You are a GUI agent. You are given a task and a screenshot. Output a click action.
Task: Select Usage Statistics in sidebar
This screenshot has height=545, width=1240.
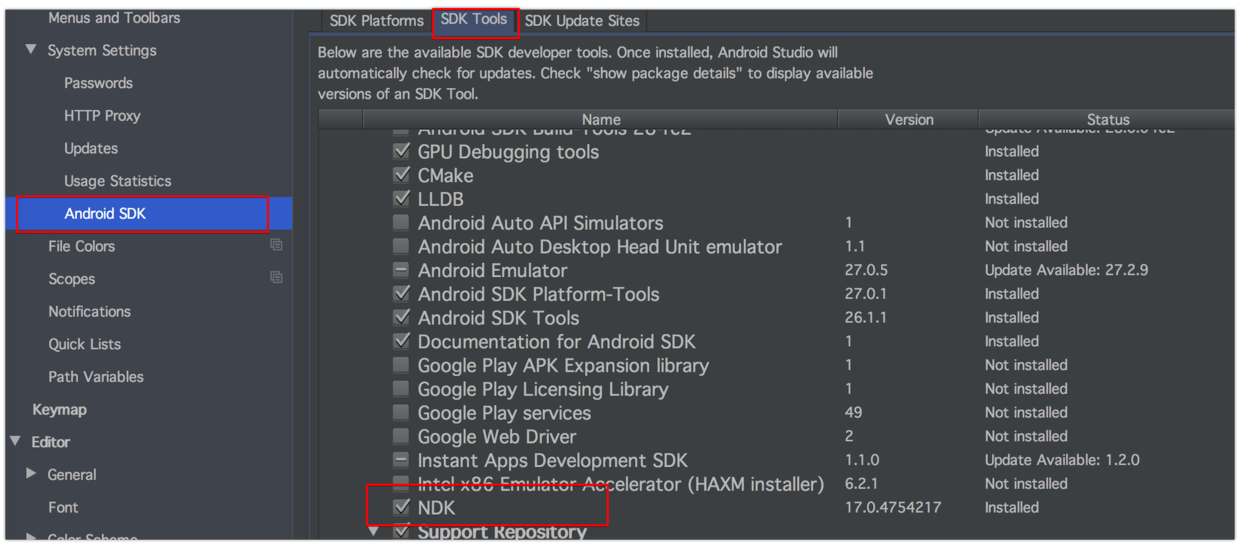pos(117,181)
